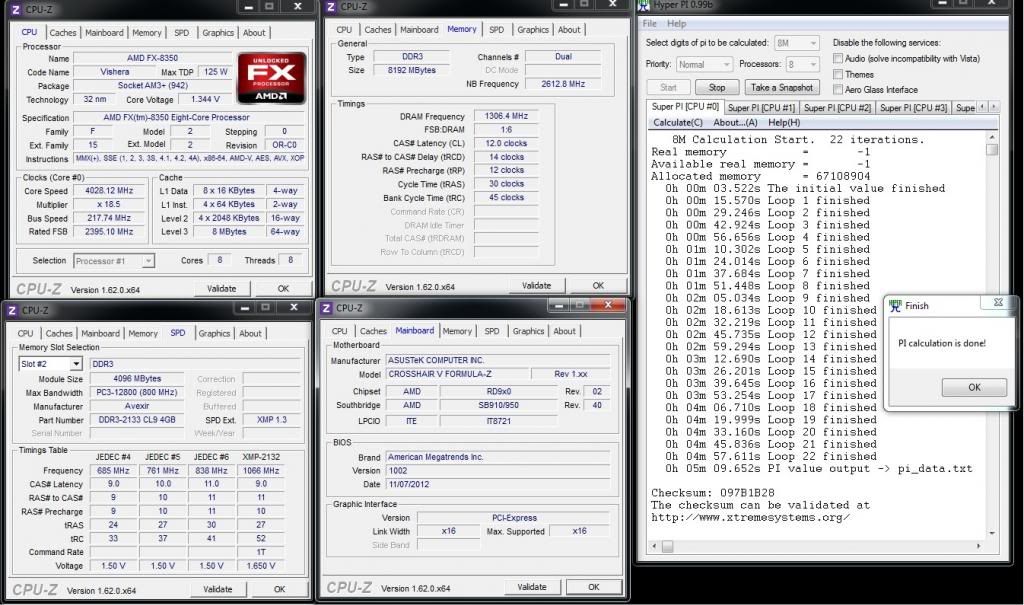The width and height of the screenshot is (1024, 605).
Task: Open the Calculate(C) menu in Super PI
Action: (x=678, y=122)
